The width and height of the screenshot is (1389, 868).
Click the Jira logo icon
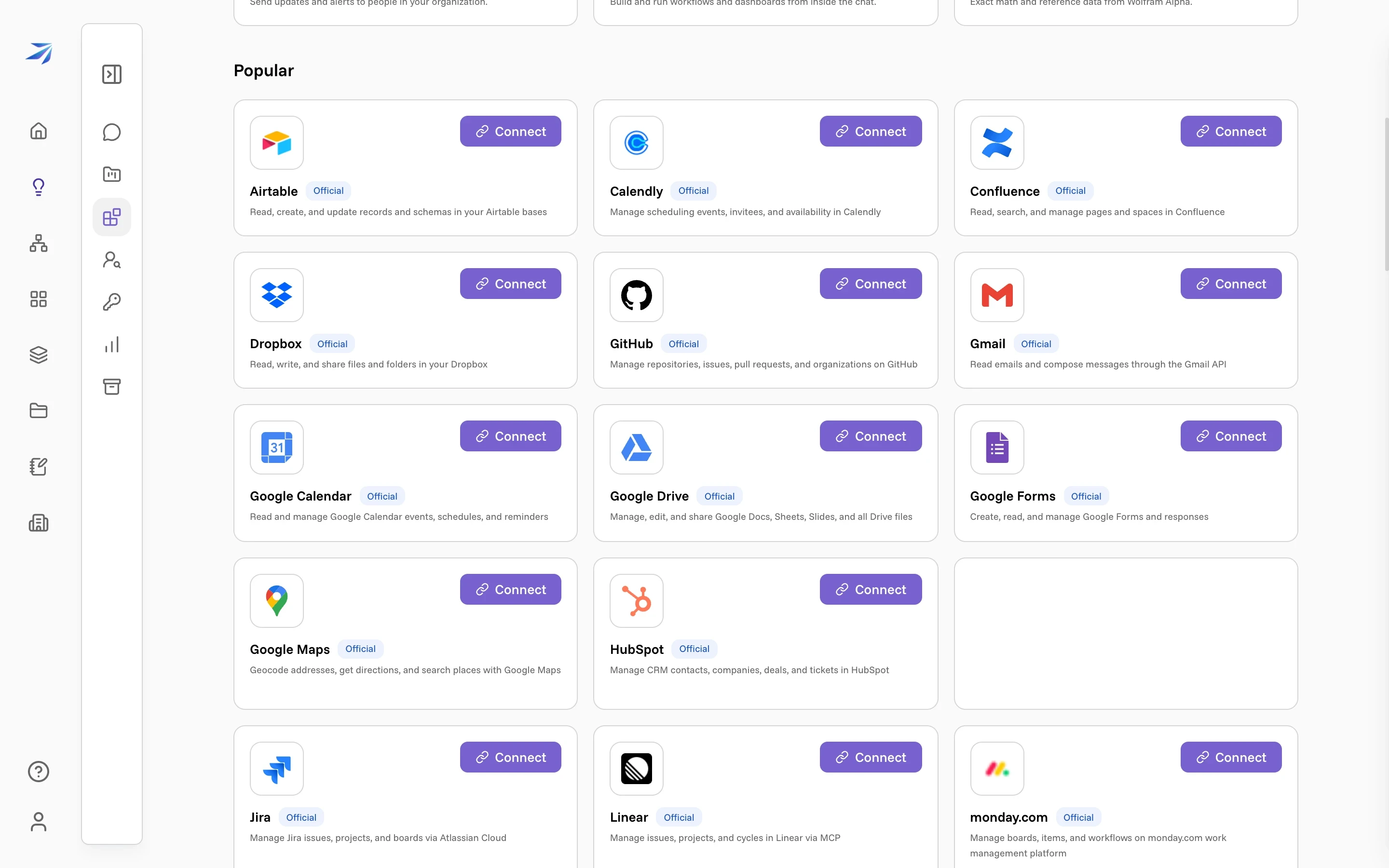pos(277,769)
